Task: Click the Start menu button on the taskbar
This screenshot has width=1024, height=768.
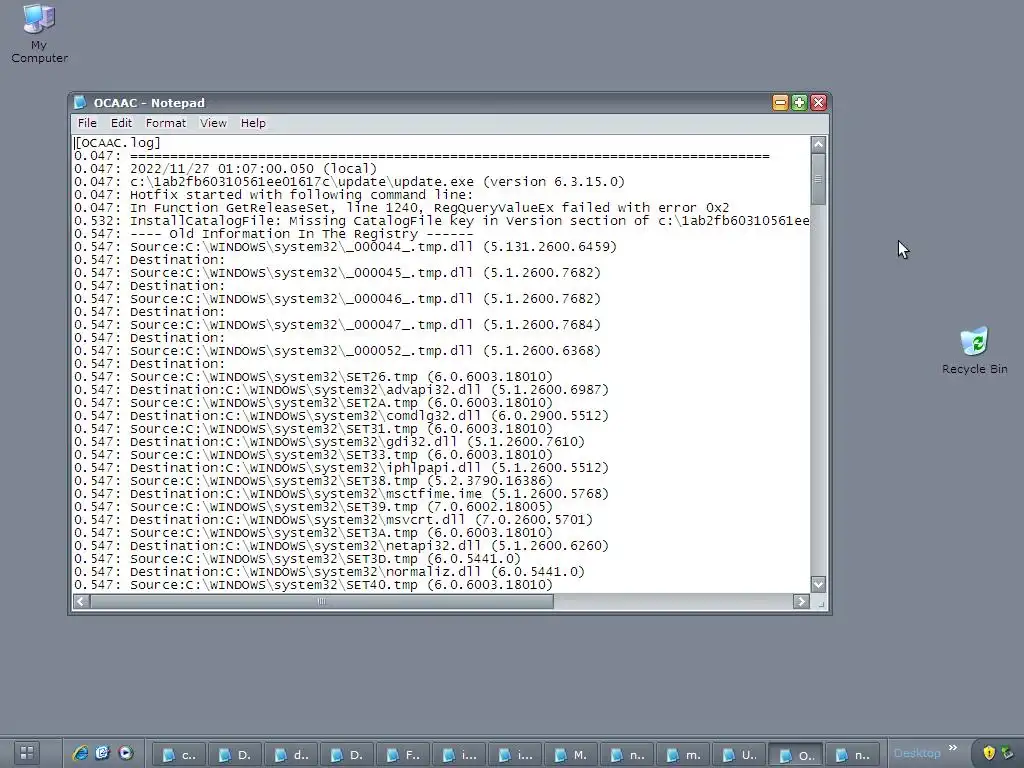Action: [27, 753]
